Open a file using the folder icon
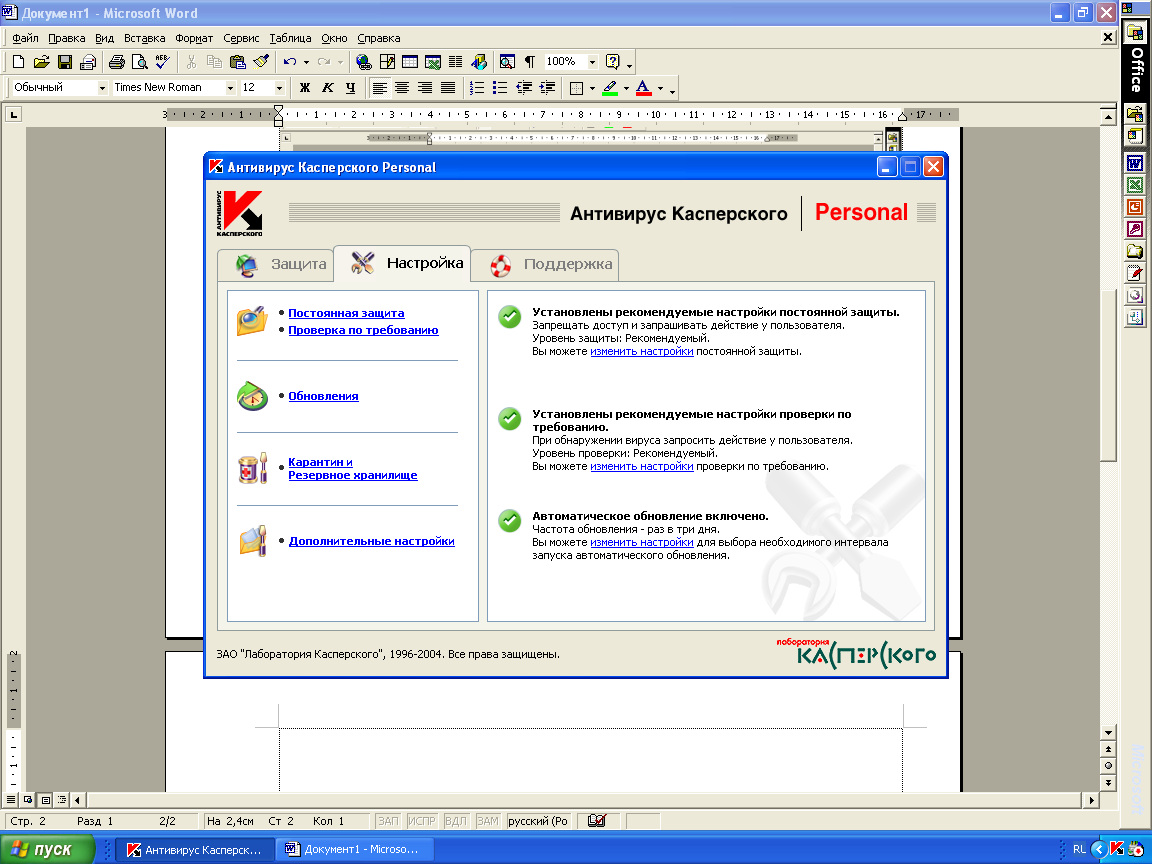This screenshot has width=1152, height=864. [42, 62]
